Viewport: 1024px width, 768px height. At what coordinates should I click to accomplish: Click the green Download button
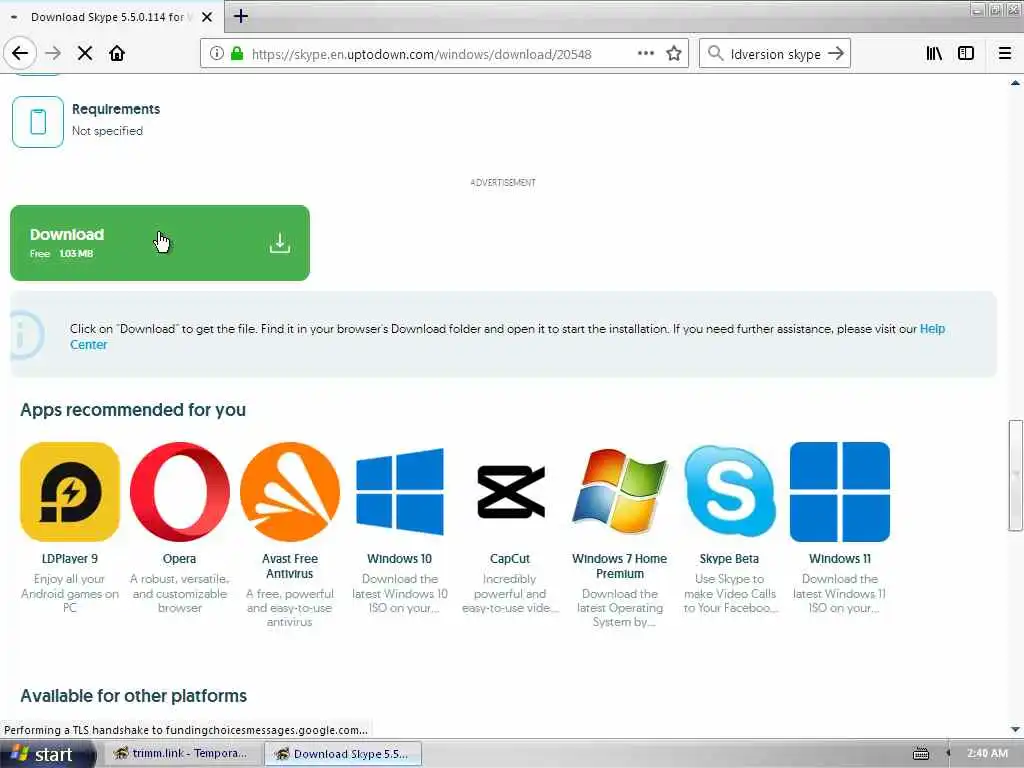click(x=160, y=243)
